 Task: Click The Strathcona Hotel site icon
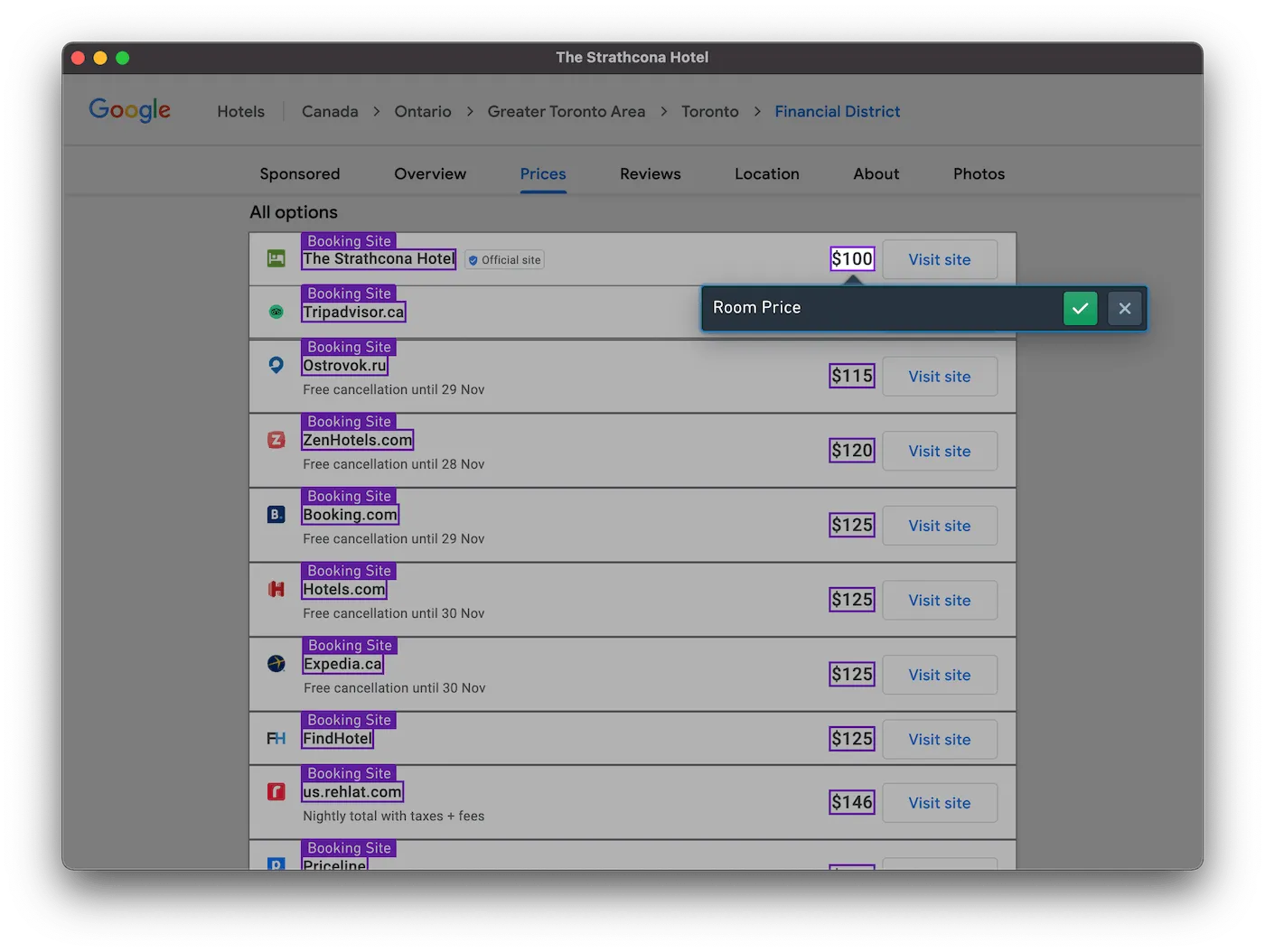pos(276,259)
